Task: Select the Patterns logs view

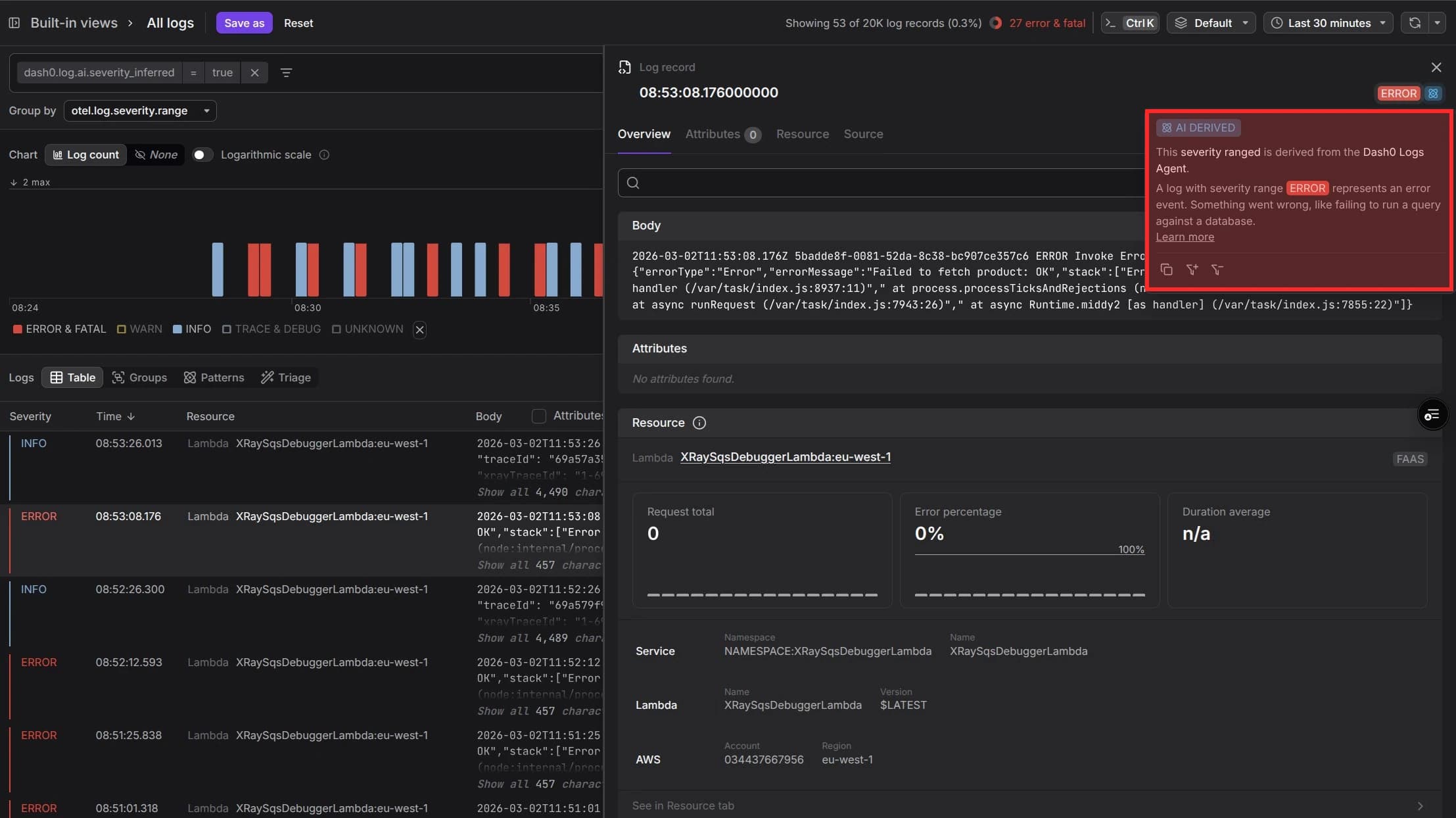Action: point(214,377)
